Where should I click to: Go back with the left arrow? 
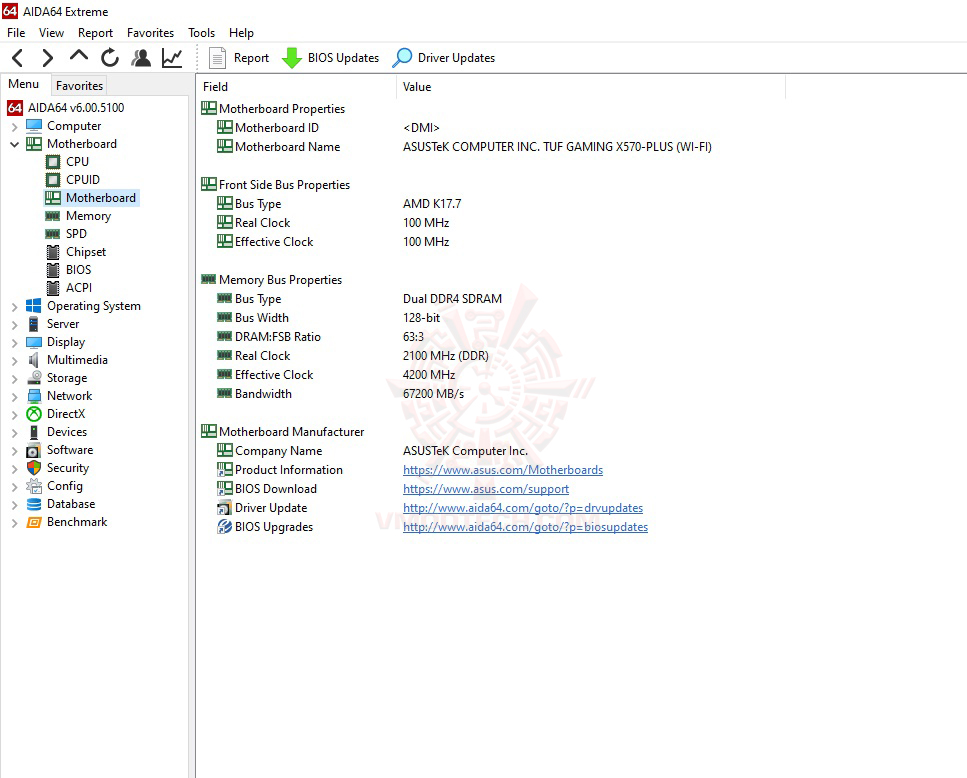click(17, 58)
